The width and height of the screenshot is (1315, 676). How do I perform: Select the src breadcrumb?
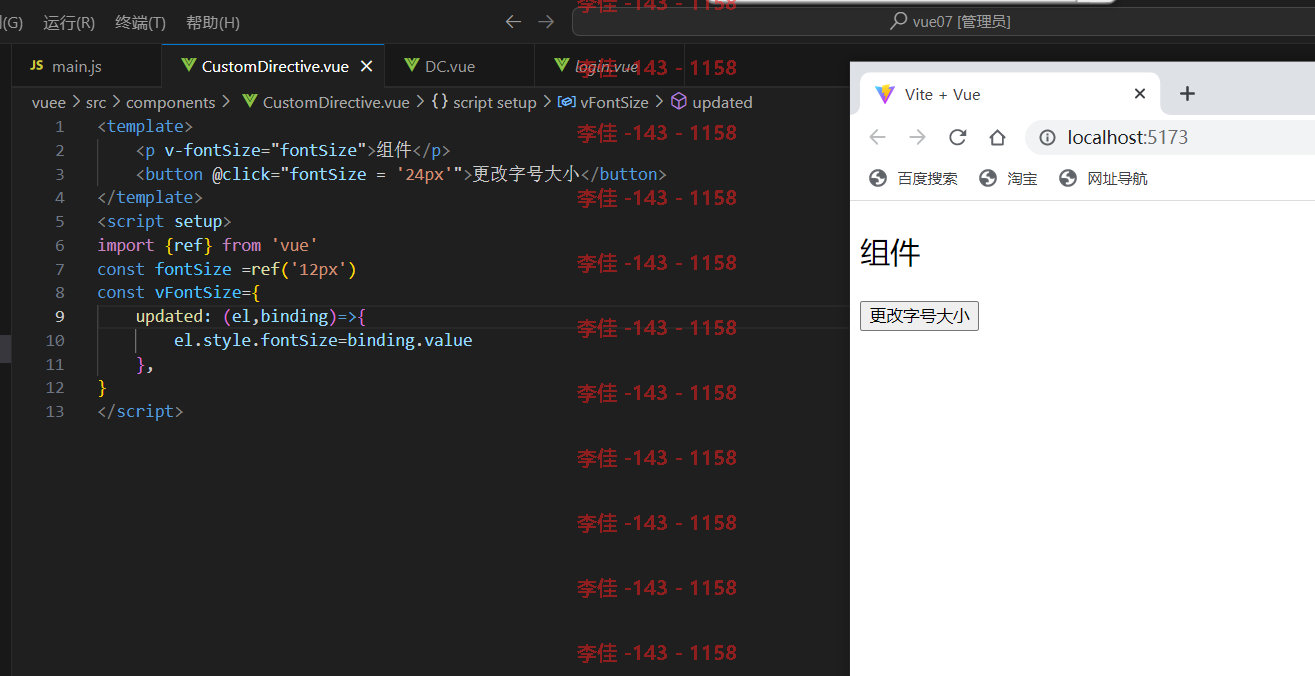click(96, 102)
